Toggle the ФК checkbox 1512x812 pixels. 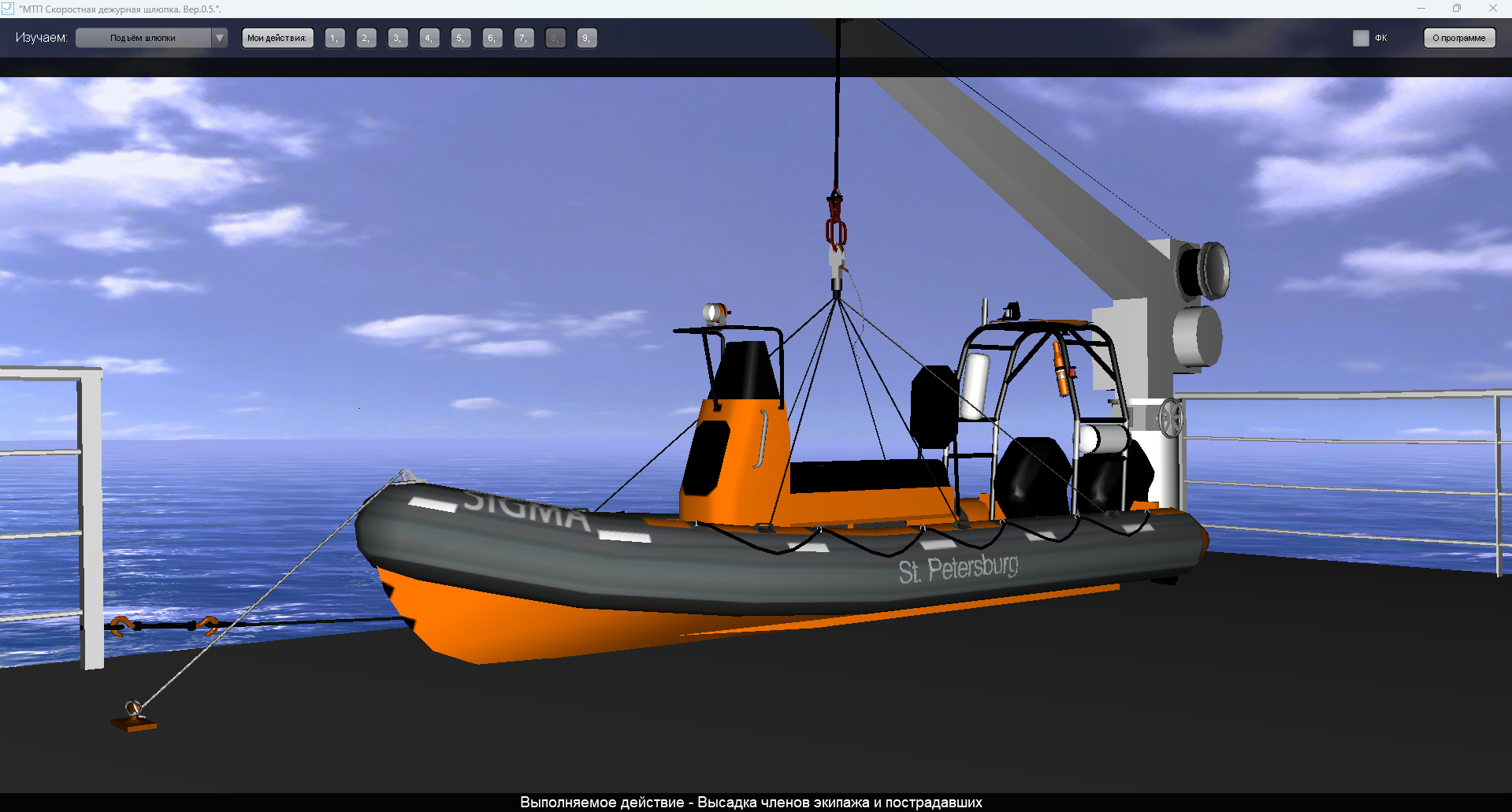(1361, 38)
